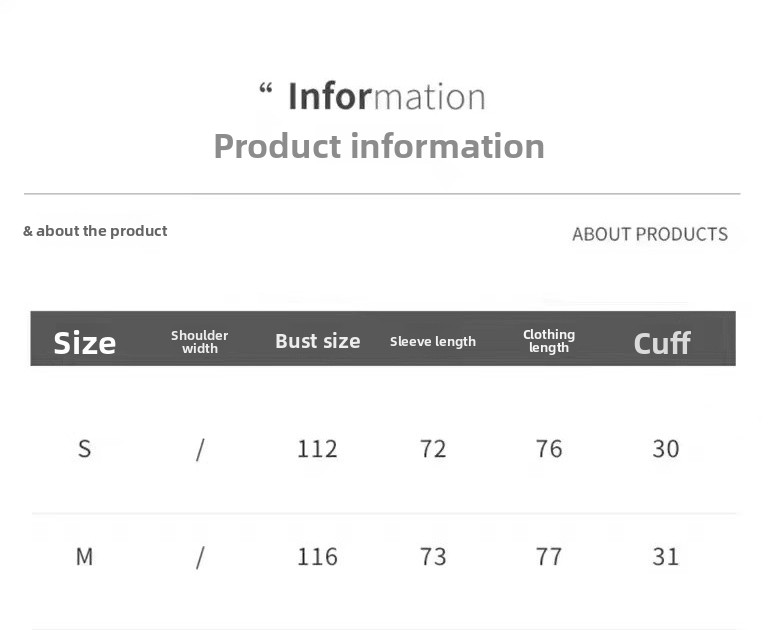Image resolution: width=776 pixels, height=630 pixels.
Task: Click the sleeve length value 73
Action: (x=433, y=556)
